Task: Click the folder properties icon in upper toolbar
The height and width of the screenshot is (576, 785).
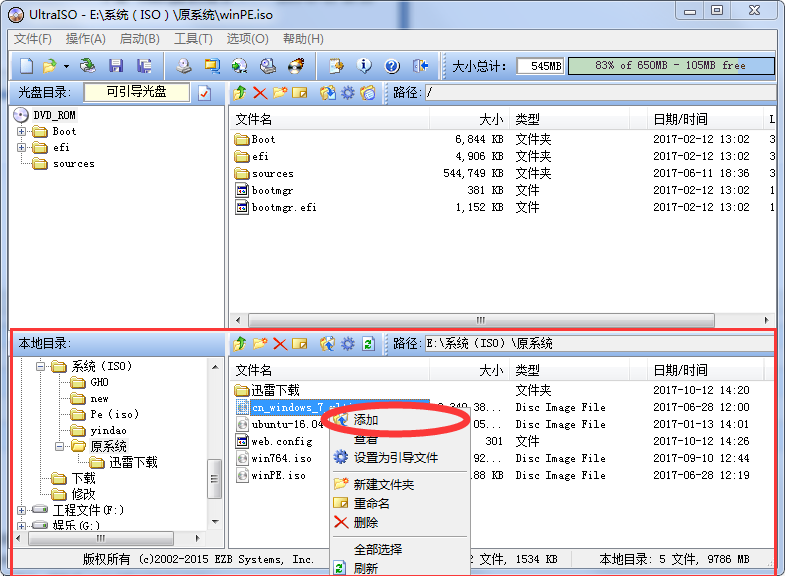Action: (x=368, y=93)
